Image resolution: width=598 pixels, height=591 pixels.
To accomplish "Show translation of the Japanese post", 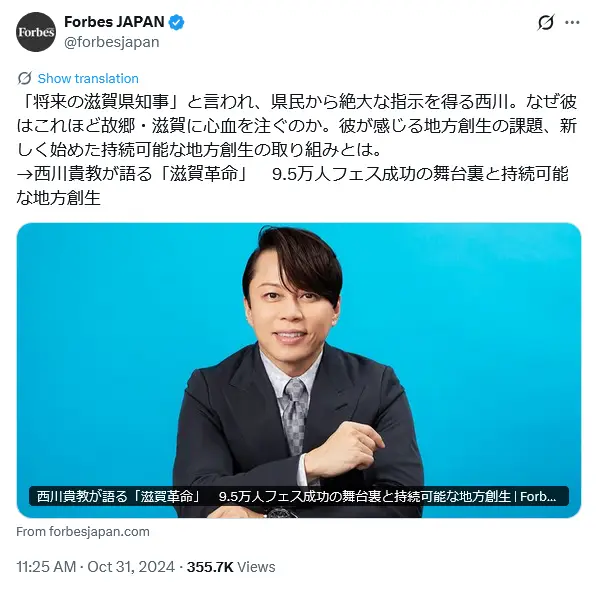I will click(88, 78).
